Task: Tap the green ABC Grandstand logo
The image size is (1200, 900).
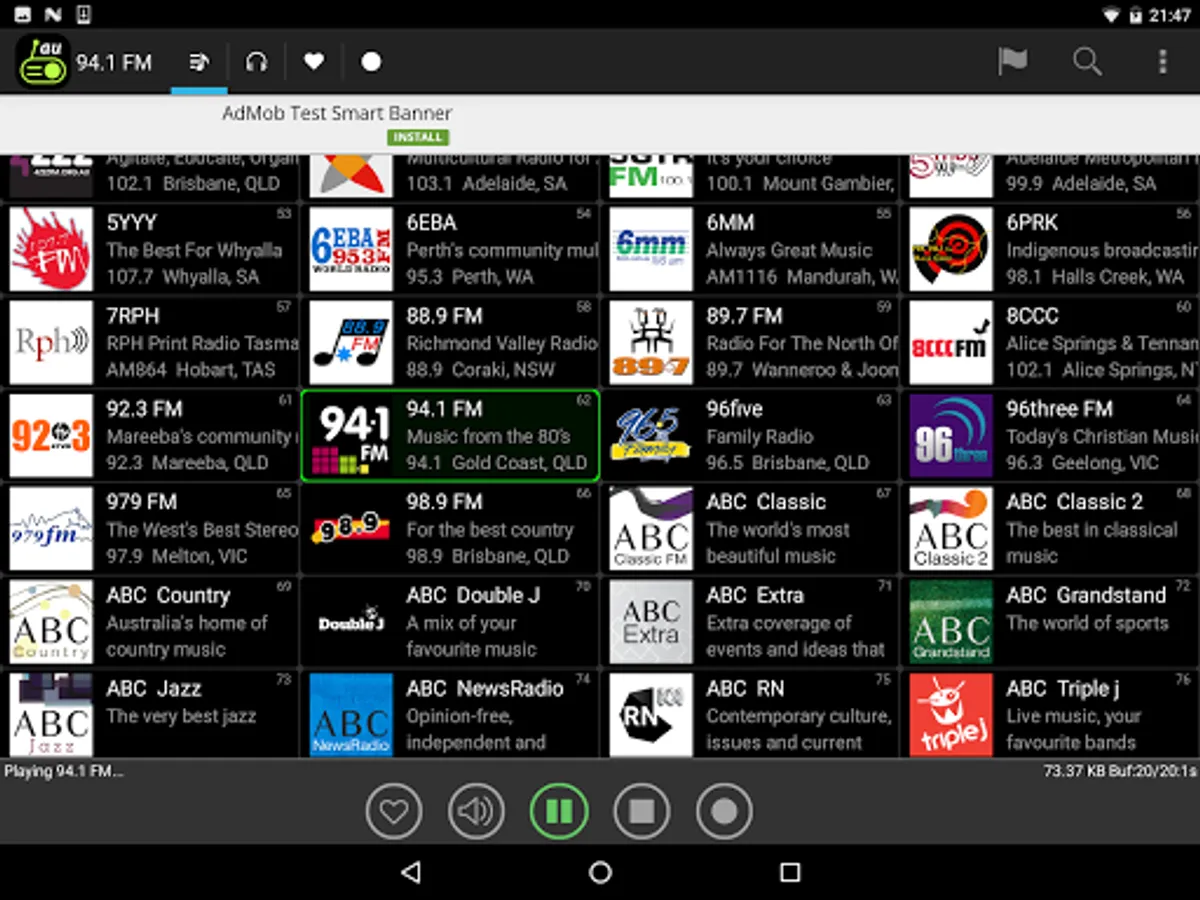Action: point(951,622)
